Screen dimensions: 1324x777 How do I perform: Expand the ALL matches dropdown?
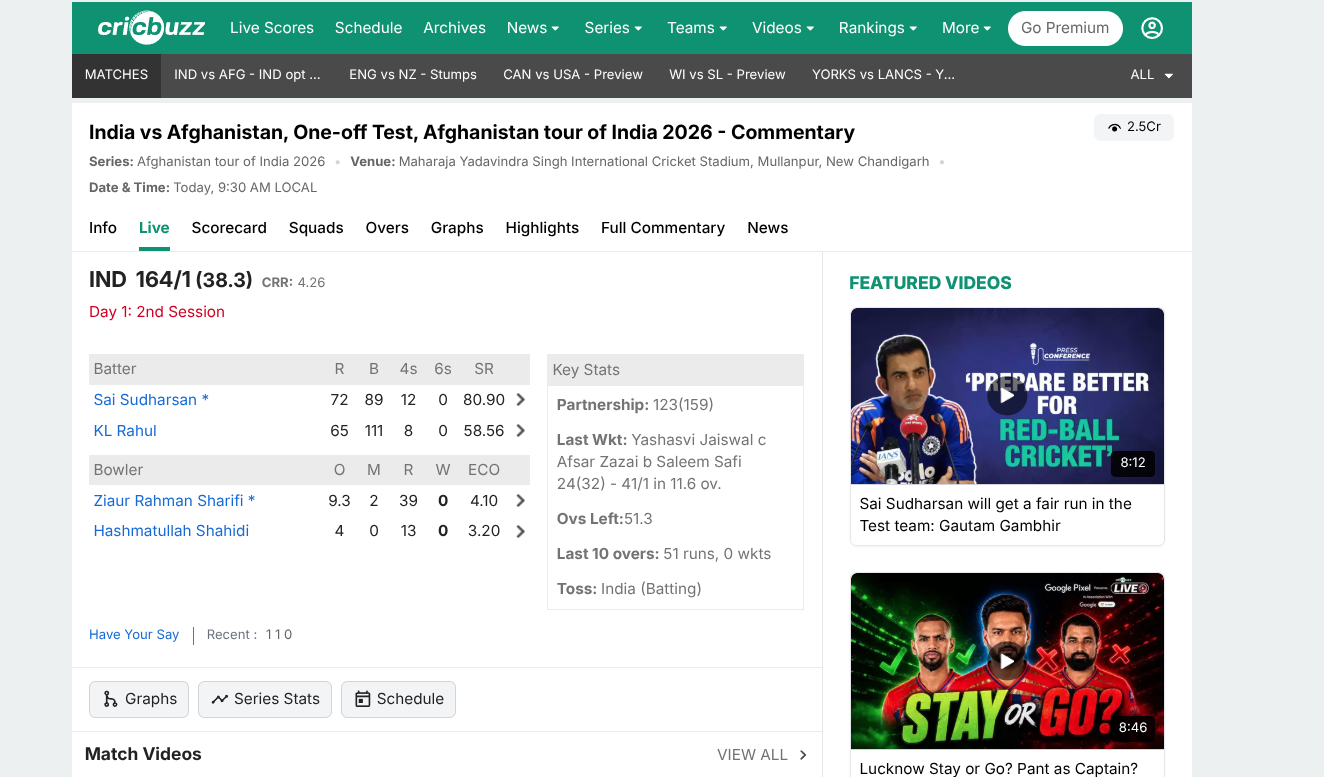click(x=1152, y=75)
